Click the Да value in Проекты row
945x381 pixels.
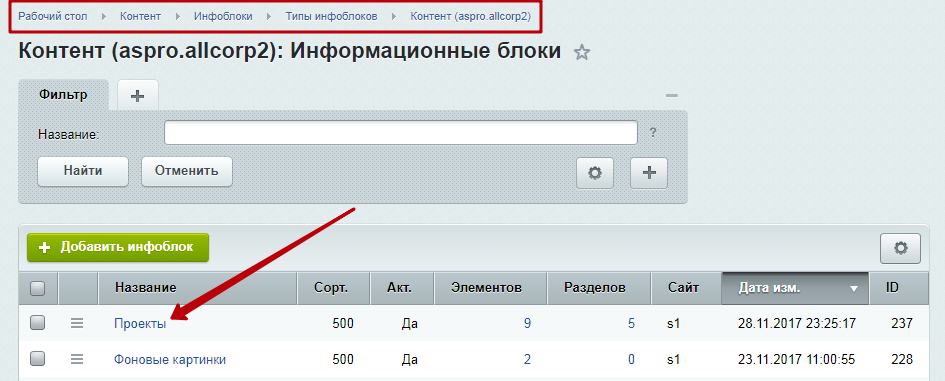[x=409, y=324]
